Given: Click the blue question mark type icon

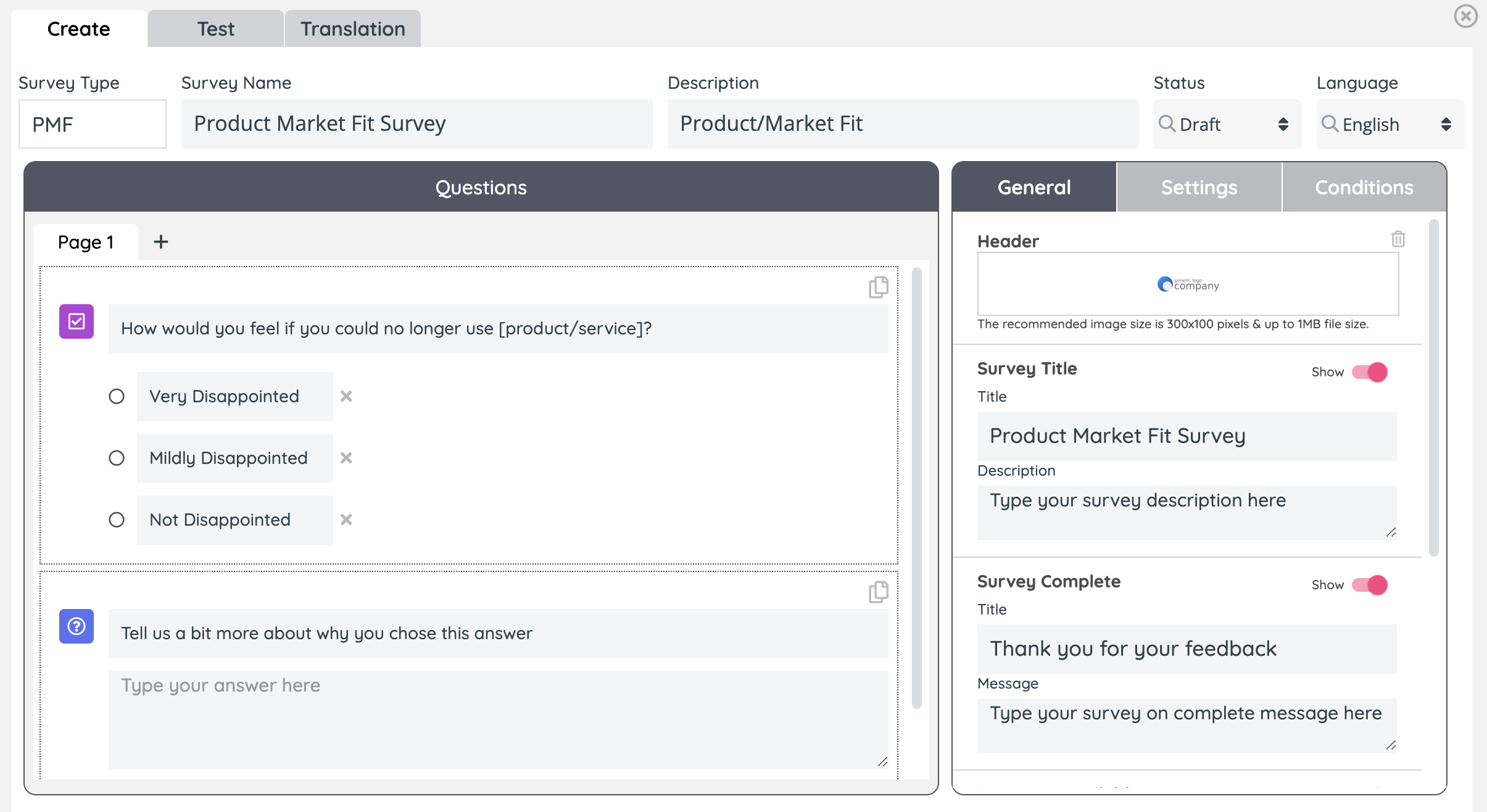Looking at the screenshot, I should 77,626.
